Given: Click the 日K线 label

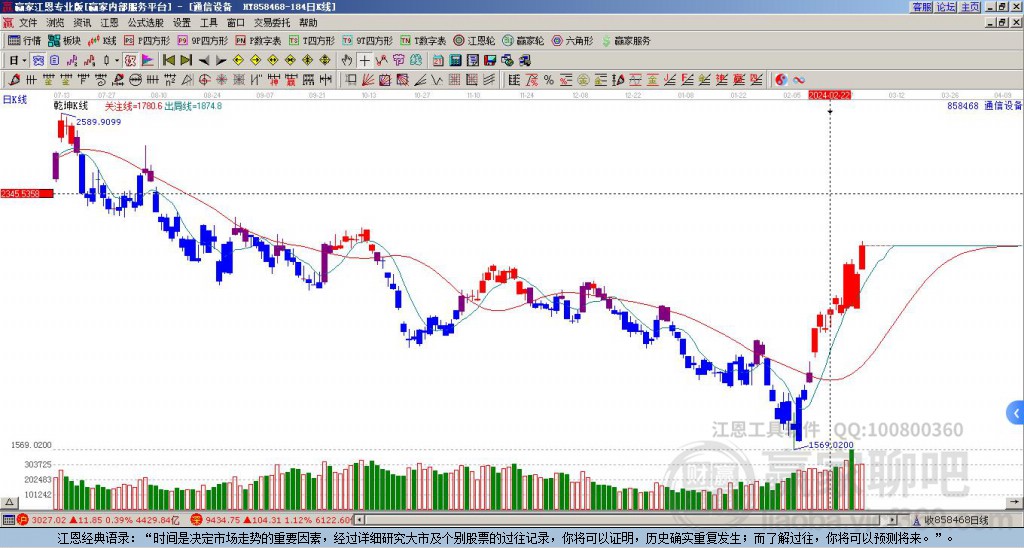Looking at the screenshot, I should pos(15,100).
